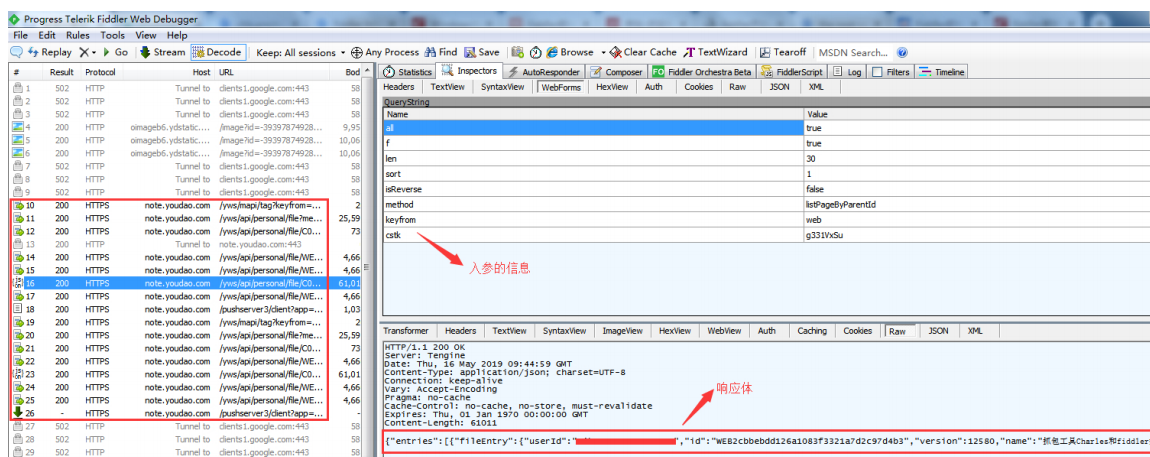Click the QueryString Value column header
Image resolution: width=1150 pixels, height=457 pixels.
click(977, 114)
